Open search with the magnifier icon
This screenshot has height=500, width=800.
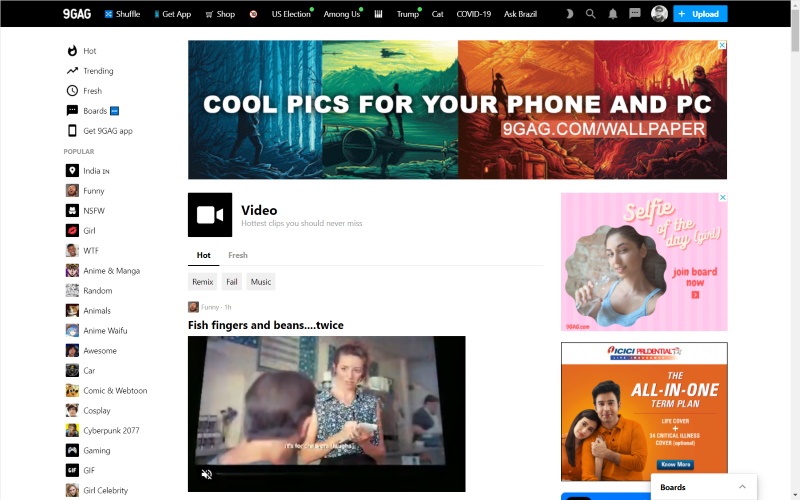591,14
